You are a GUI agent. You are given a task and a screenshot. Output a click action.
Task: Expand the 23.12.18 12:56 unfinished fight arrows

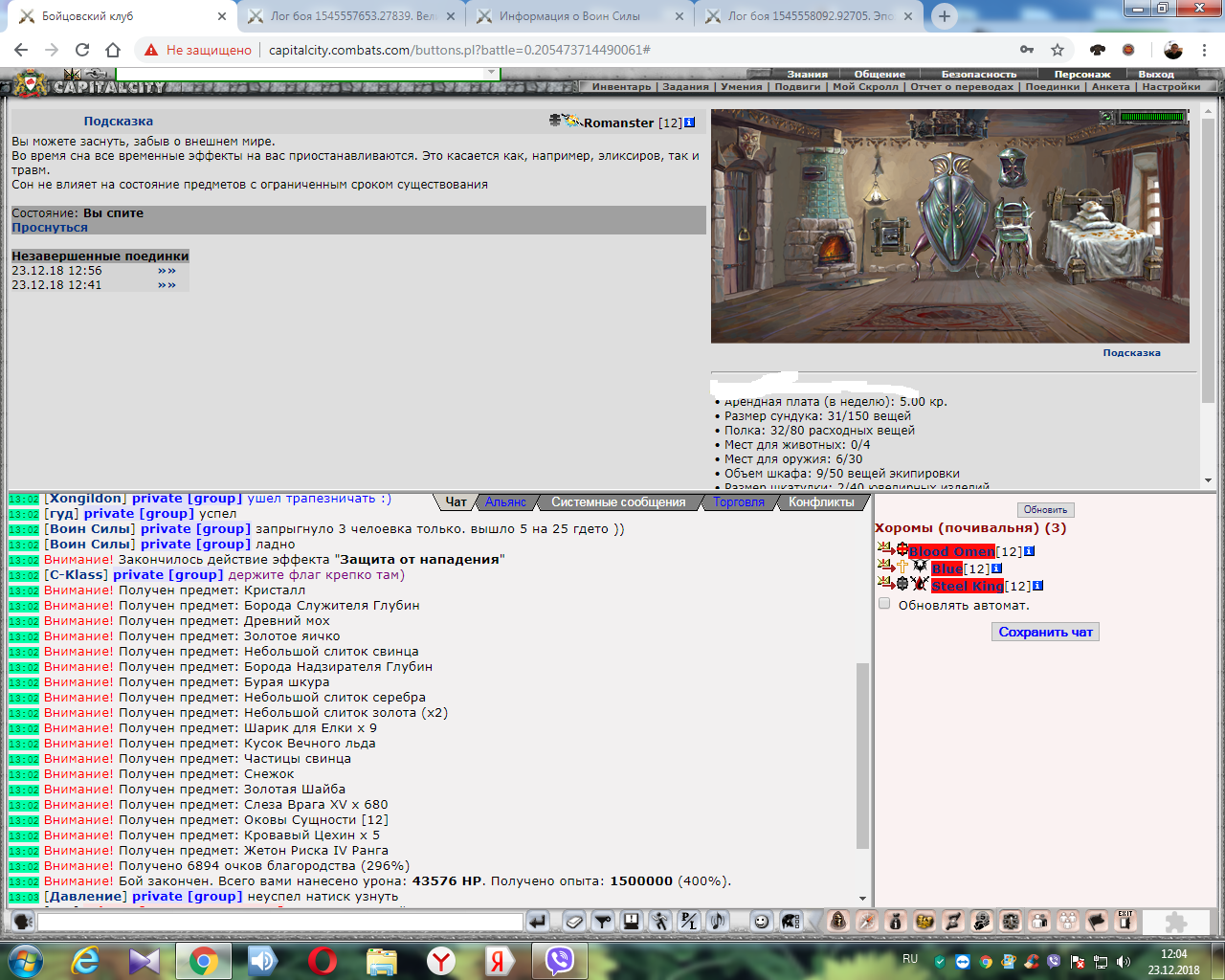167,271
